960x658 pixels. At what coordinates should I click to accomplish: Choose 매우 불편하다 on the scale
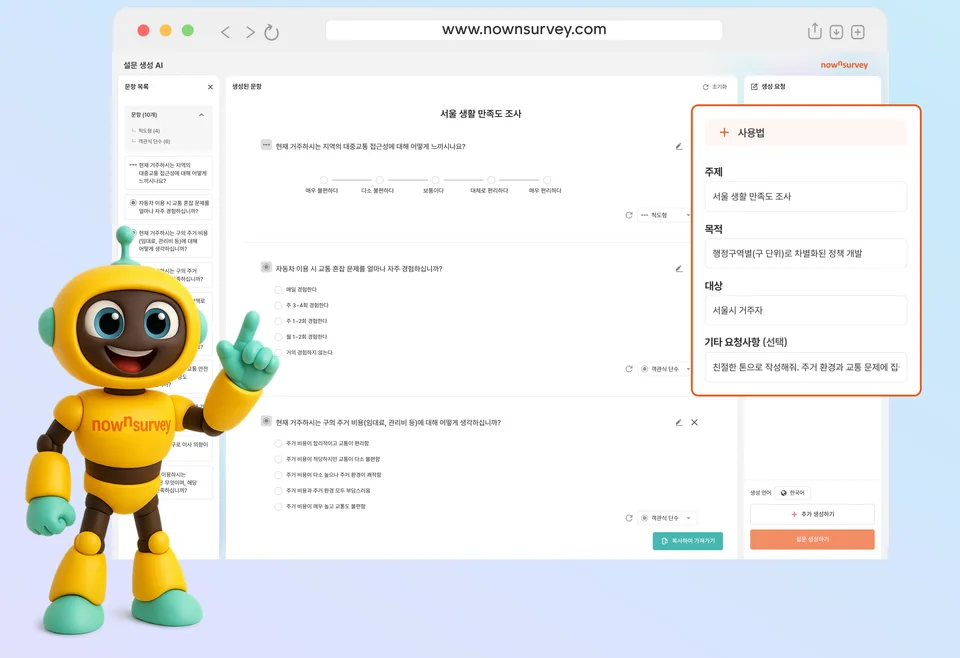coord(324,180)
